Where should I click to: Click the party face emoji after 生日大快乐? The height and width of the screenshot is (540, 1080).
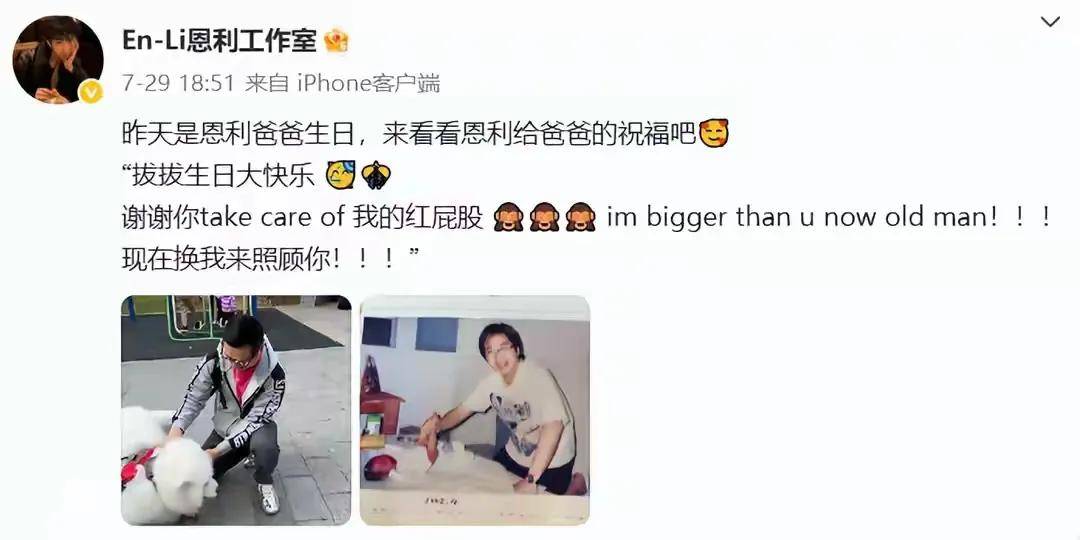(x=341, y=175)
